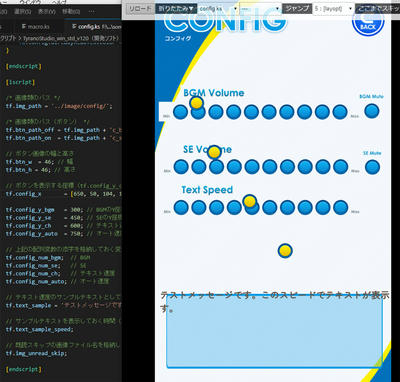Click the yellow marker on BGM Volume row
The height and width of the screenshot is (382, 400).
pos(197,103)
